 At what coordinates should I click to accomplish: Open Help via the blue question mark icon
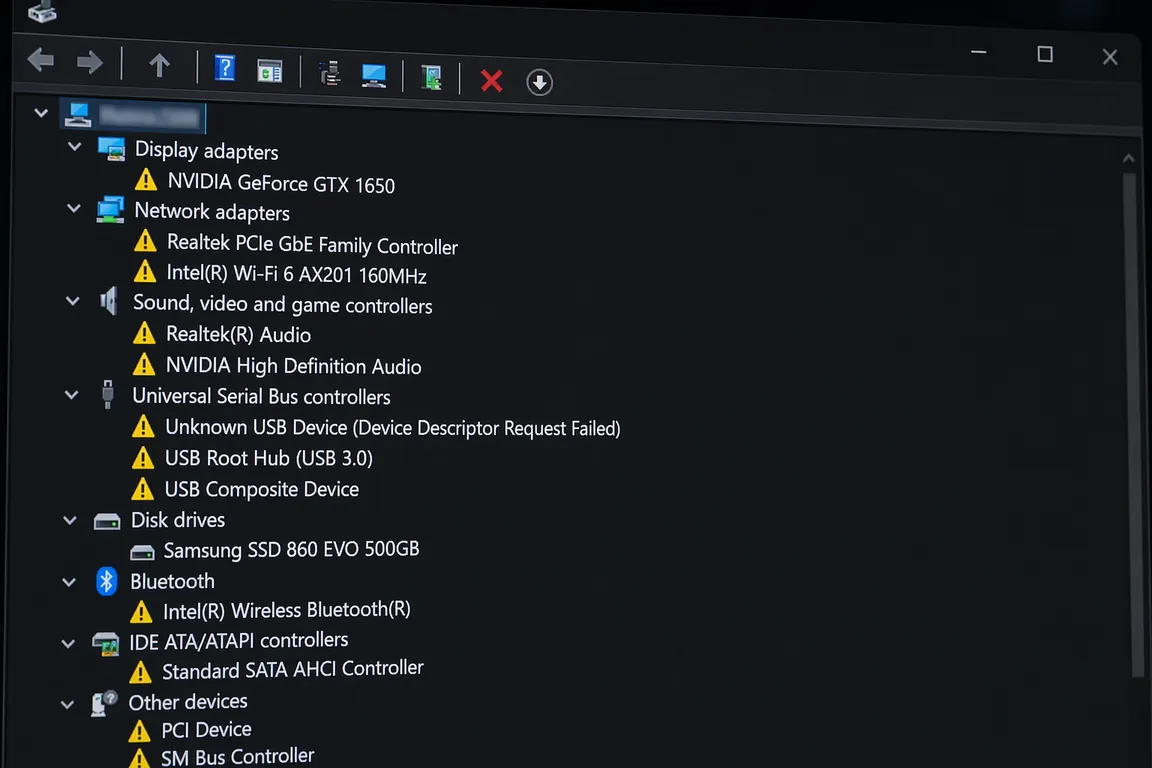coord(225,68)
